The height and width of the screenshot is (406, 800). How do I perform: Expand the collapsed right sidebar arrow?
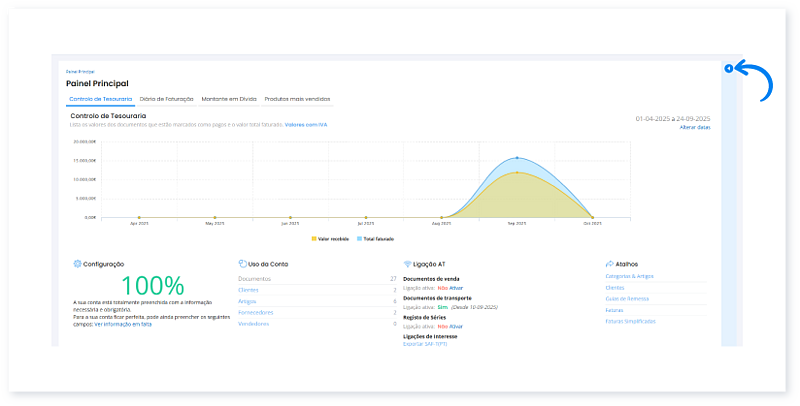pyautogui.click(x=728, y=69)
